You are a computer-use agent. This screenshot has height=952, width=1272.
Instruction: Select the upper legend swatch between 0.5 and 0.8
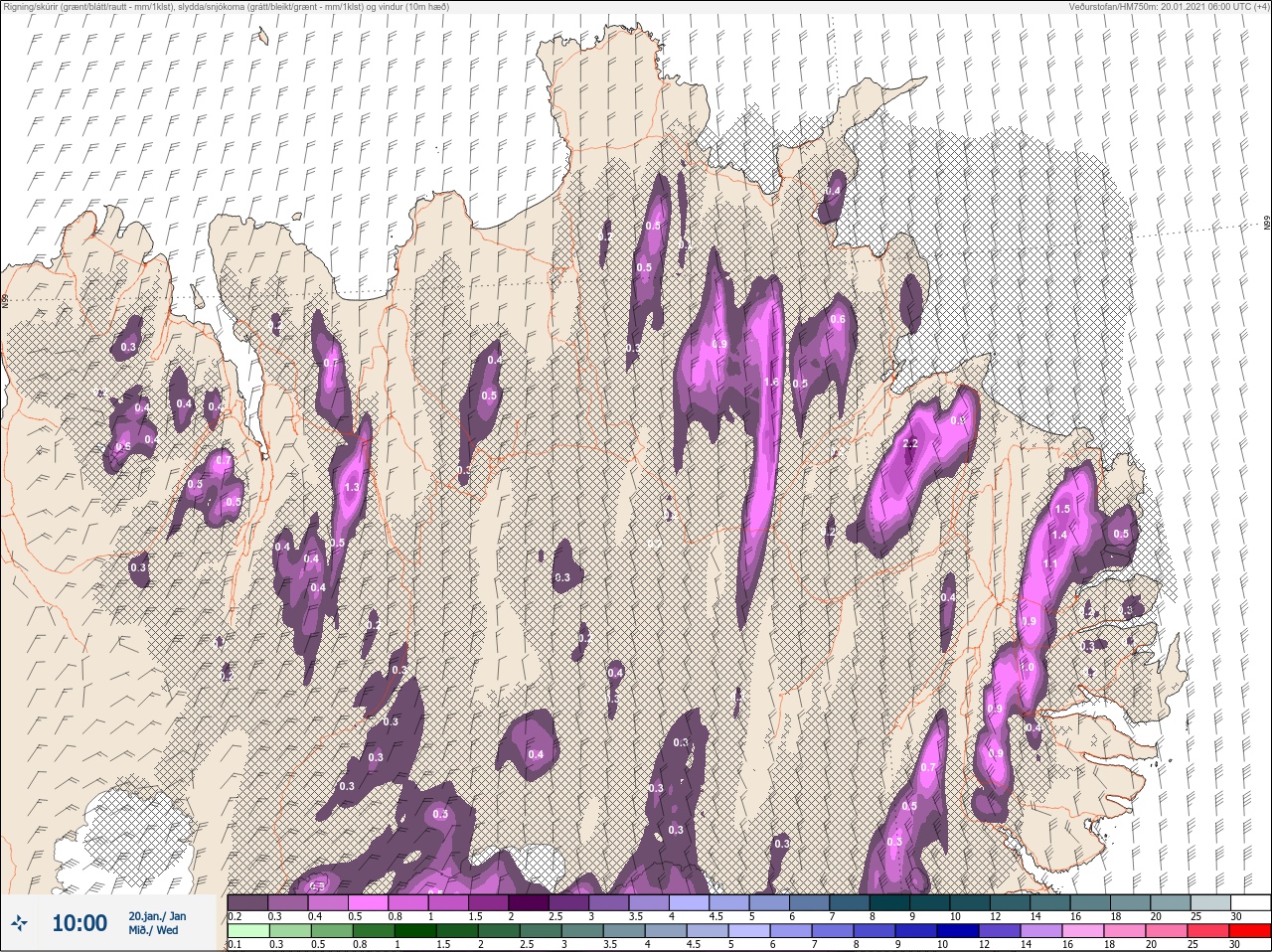click(x=369, y=902)
